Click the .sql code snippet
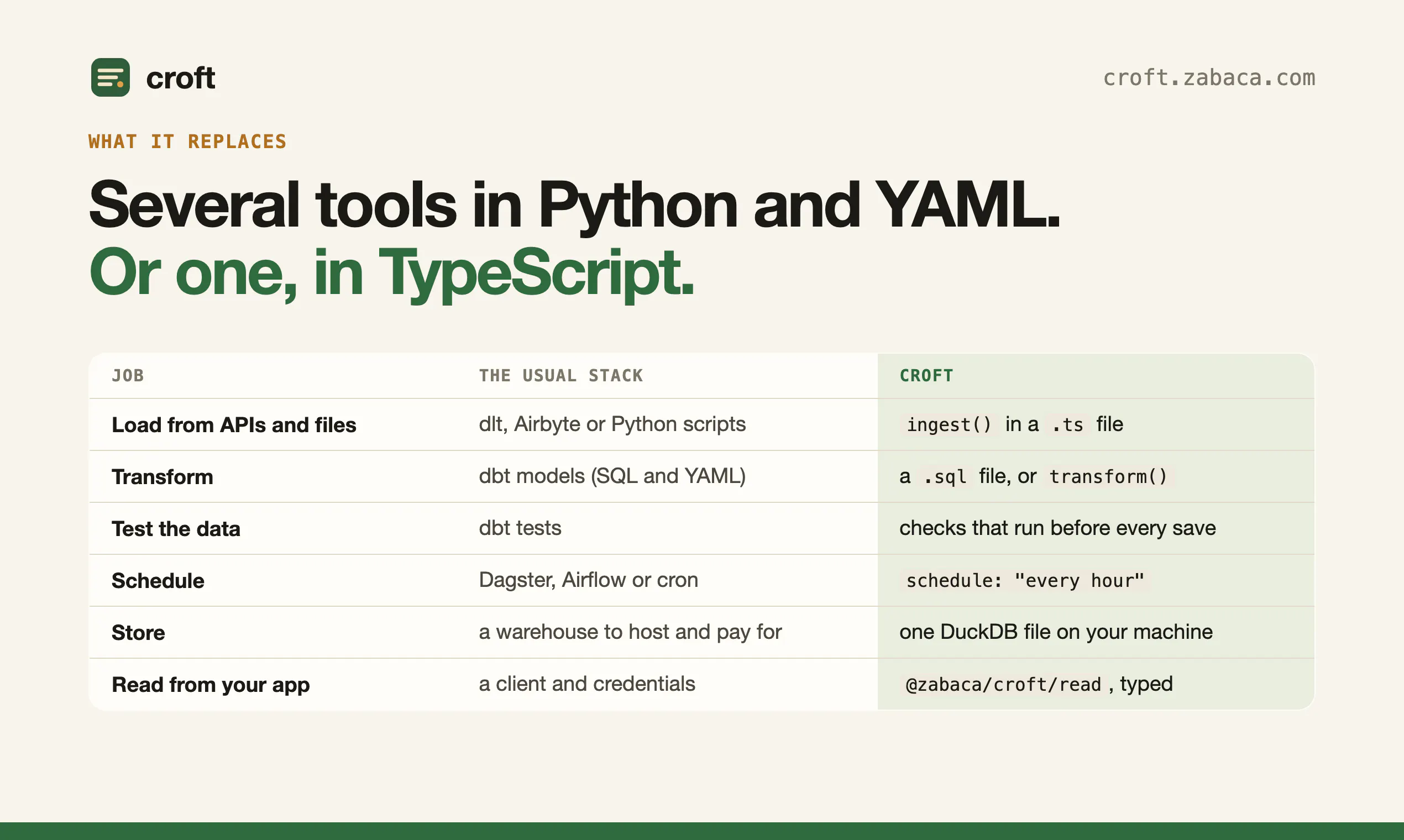Screen dimensions: 1404x840 pos(945,476)
